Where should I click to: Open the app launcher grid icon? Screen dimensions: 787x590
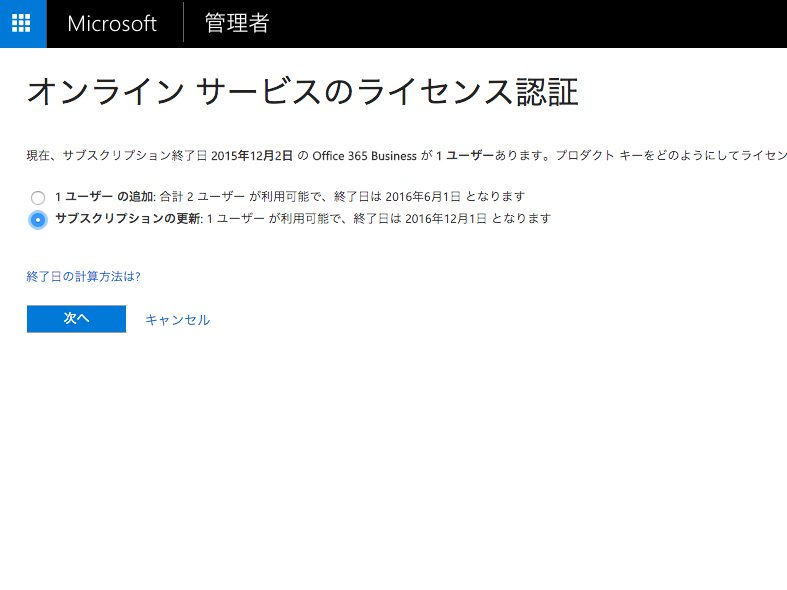coord(21,23)
